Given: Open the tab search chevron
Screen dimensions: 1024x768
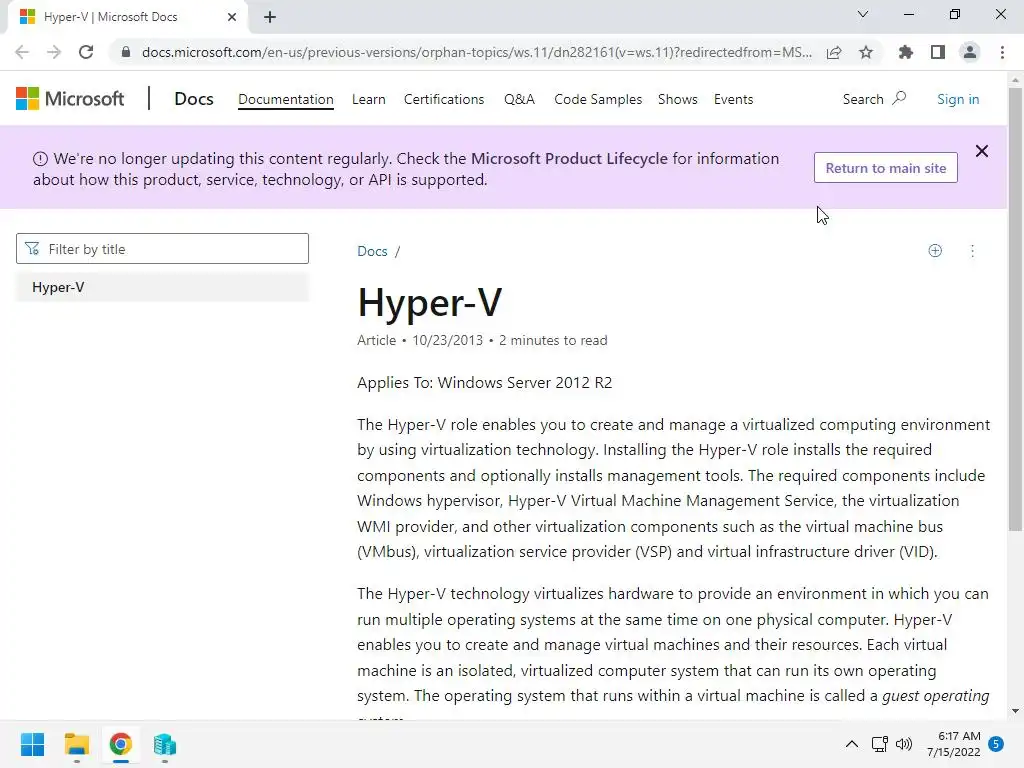Looking at the screenshot, I should coord(863,14).
